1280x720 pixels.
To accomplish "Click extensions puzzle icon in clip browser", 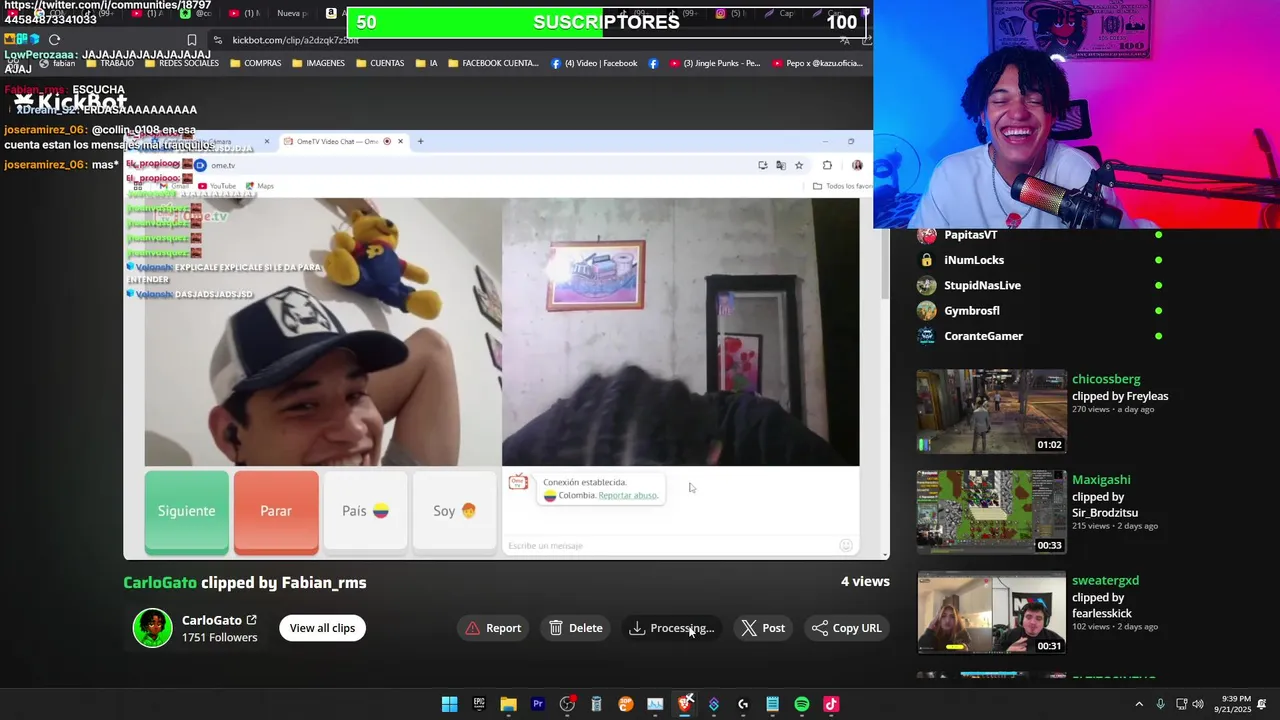I will 827,165.
